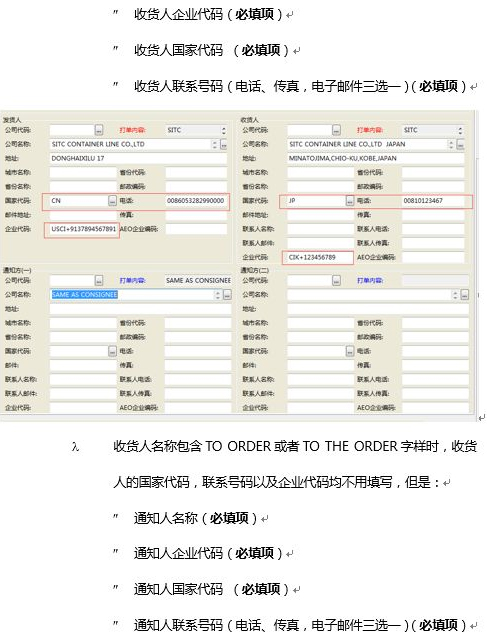Image resolution: width=487 pixels, height=635 pixels.
Task: Open 通知方(一) 公司代码 lookup button
Action: (99, 280)
